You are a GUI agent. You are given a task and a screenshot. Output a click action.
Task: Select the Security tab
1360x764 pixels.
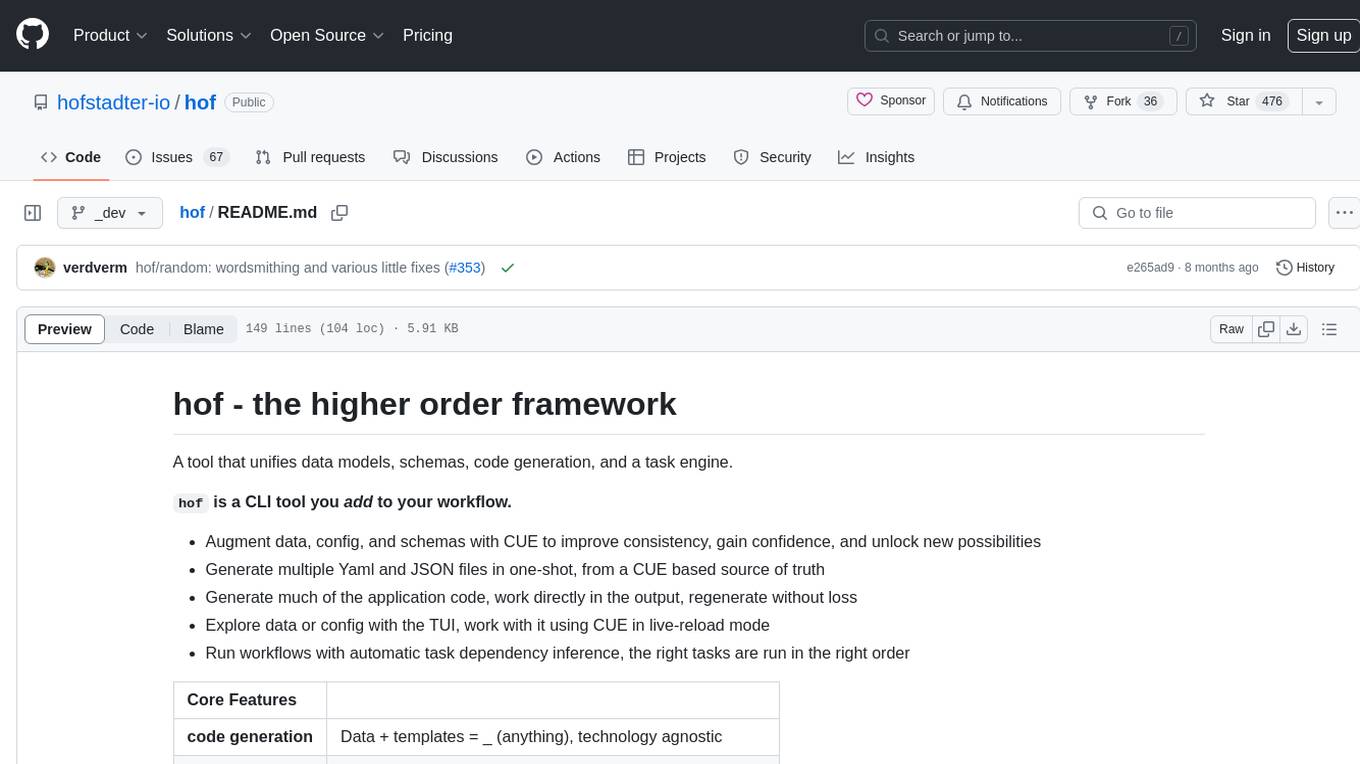[772, 157]
